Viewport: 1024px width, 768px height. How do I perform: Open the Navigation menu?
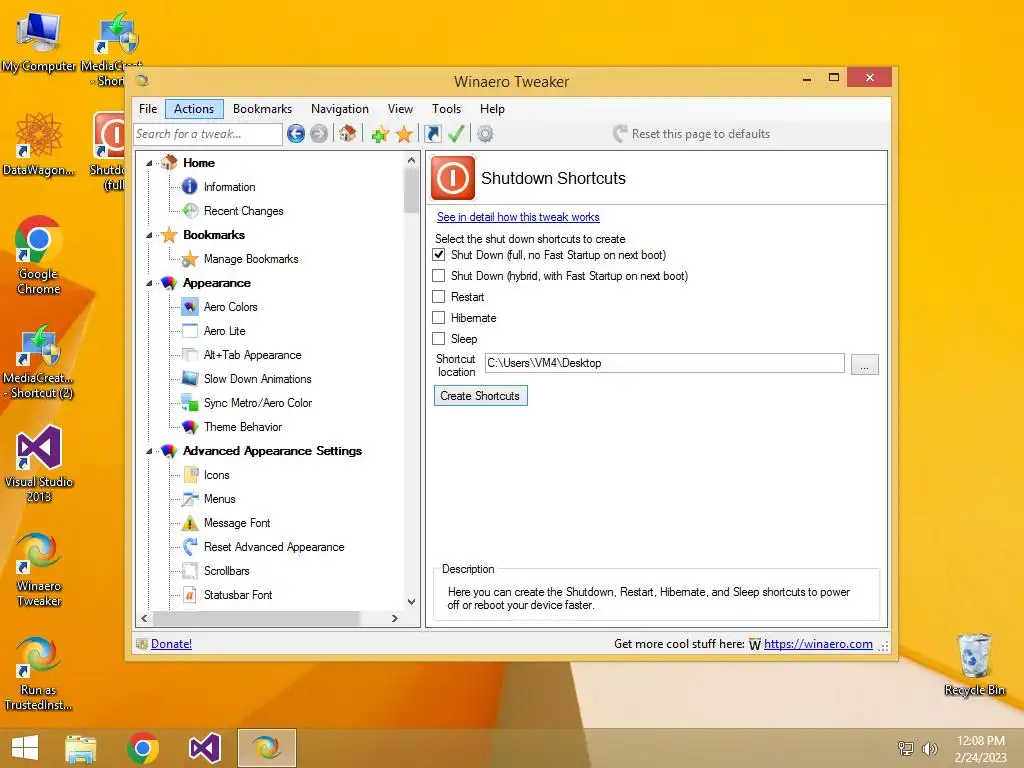tap(340, 109)
